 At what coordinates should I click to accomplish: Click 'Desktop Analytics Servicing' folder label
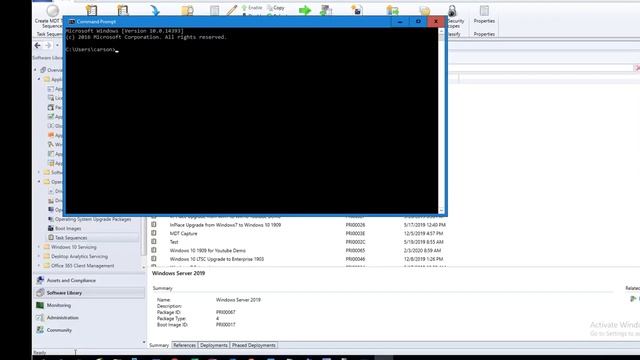click(x=80, y=256)
